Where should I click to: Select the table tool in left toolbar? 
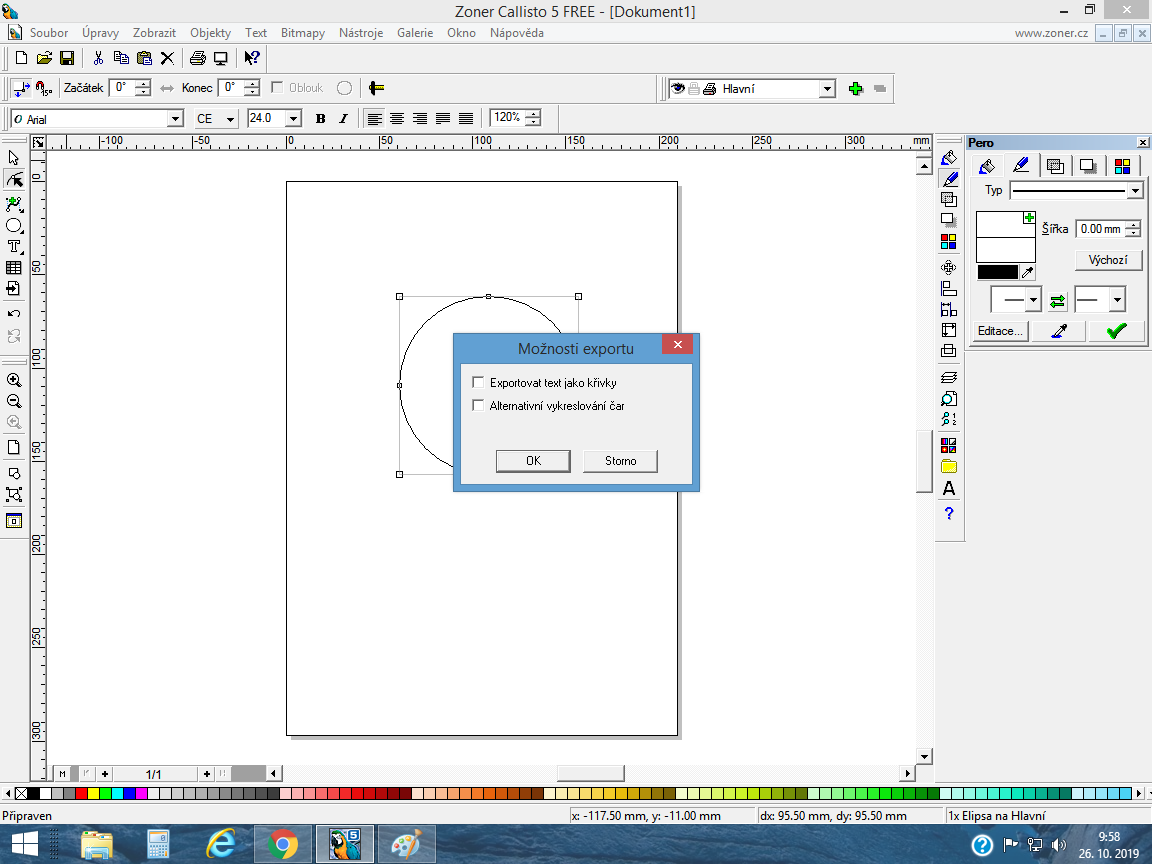[14, 268]
